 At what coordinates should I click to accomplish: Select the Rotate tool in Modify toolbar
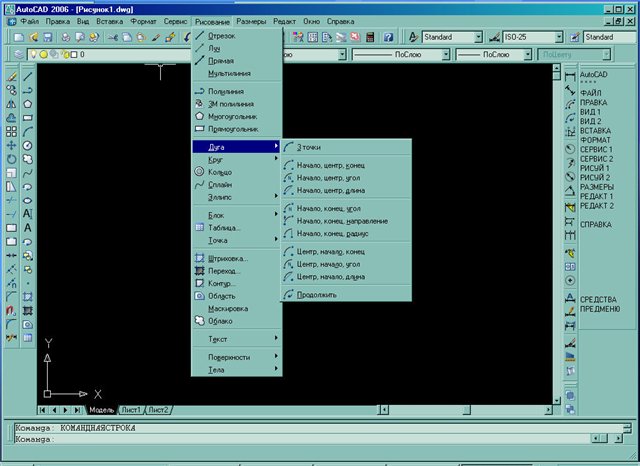tap(10, 158)
